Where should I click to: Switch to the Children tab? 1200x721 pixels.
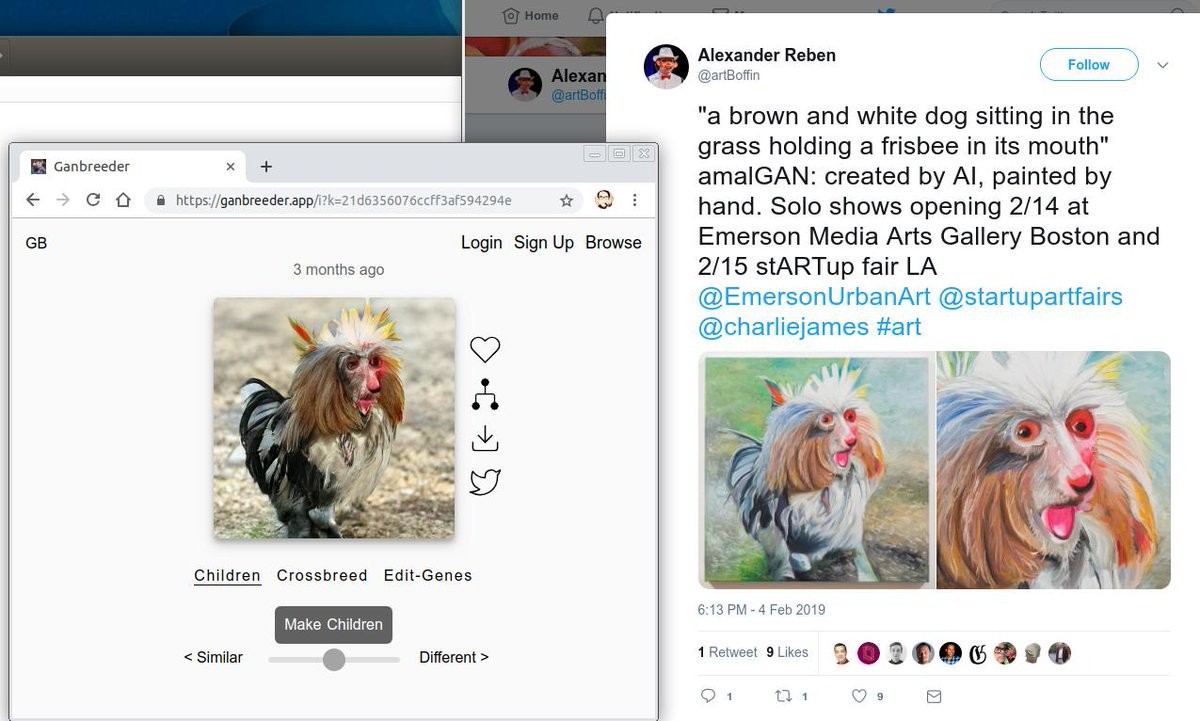[227, 575]
